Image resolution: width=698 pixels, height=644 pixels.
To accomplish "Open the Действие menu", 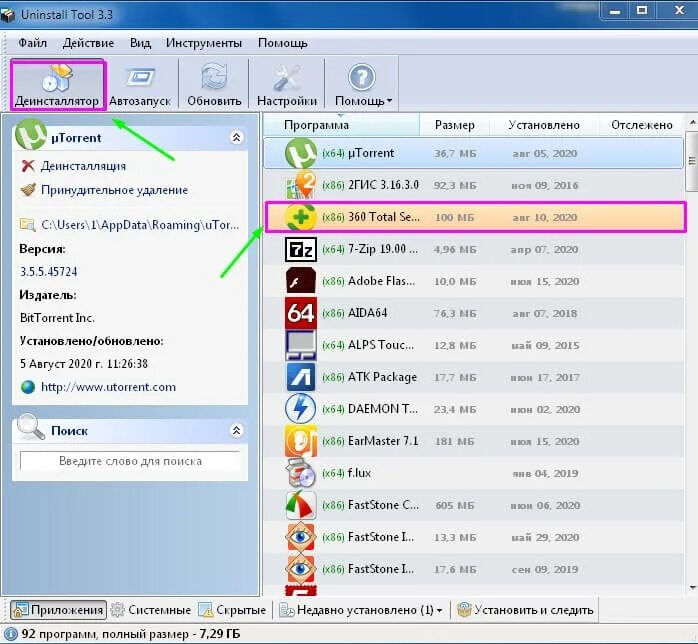I will click(88, 43).
